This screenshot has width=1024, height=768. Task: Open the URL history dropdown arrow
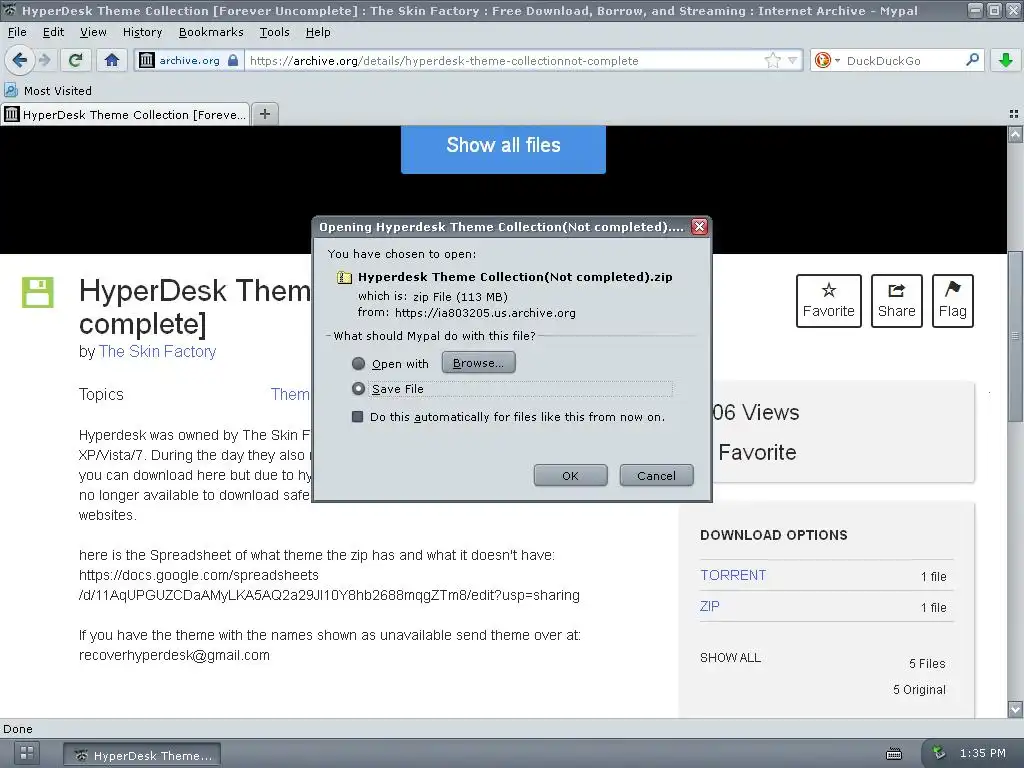[792, 60]
